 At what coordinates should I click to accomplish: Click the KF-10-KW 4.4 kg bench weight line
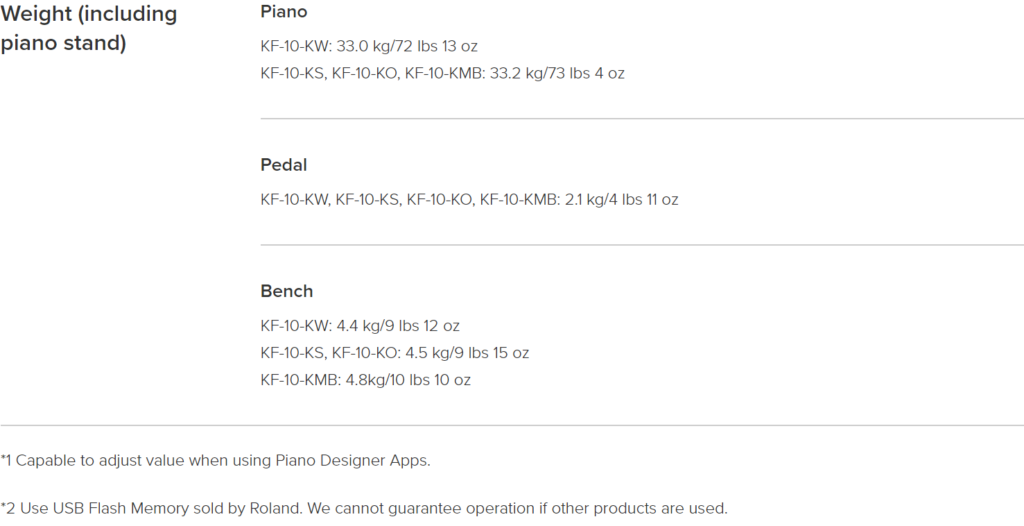pyautogui.click(x=360, y=325)
